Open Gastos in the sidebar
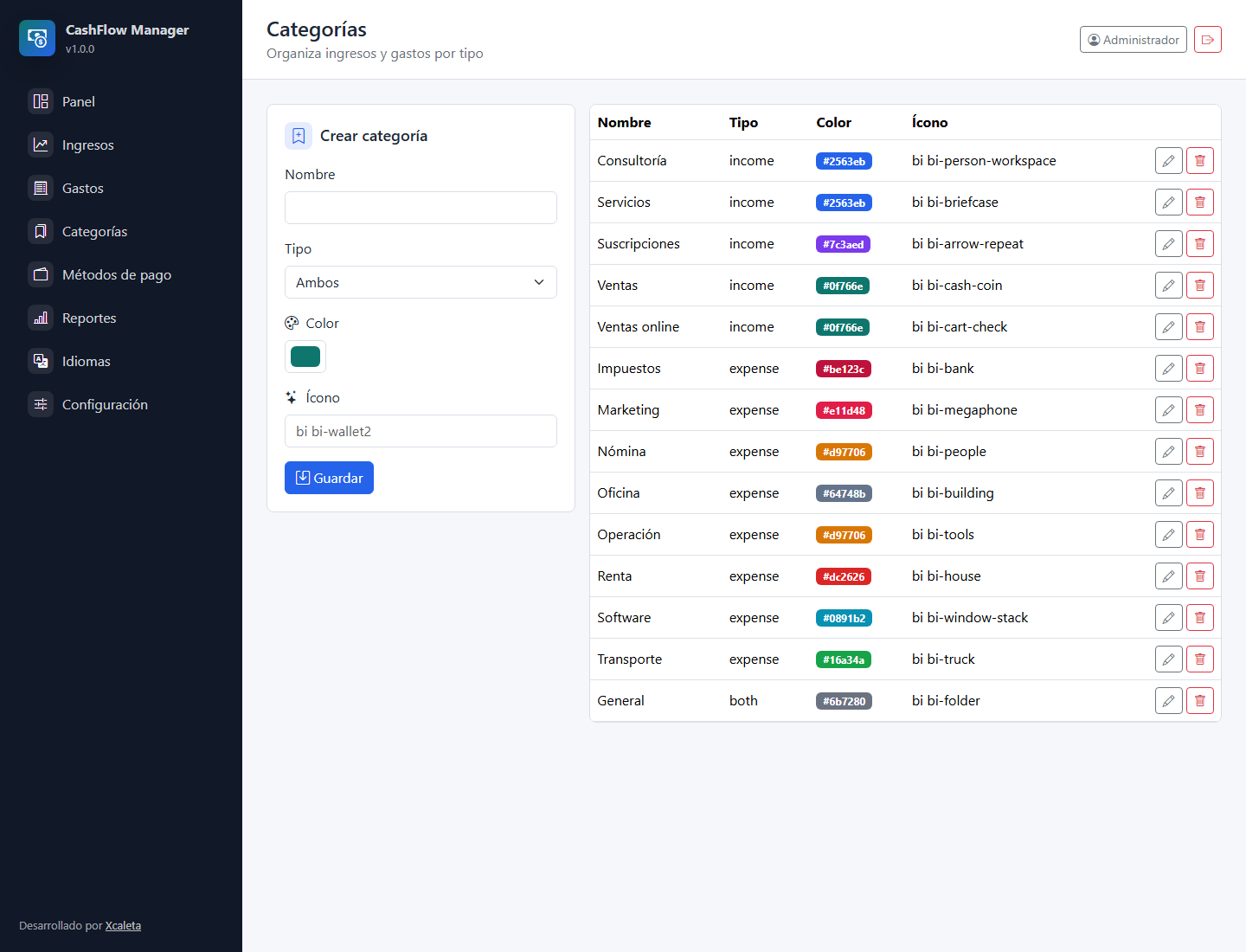The image size is (1246, 952). (121, 188)
